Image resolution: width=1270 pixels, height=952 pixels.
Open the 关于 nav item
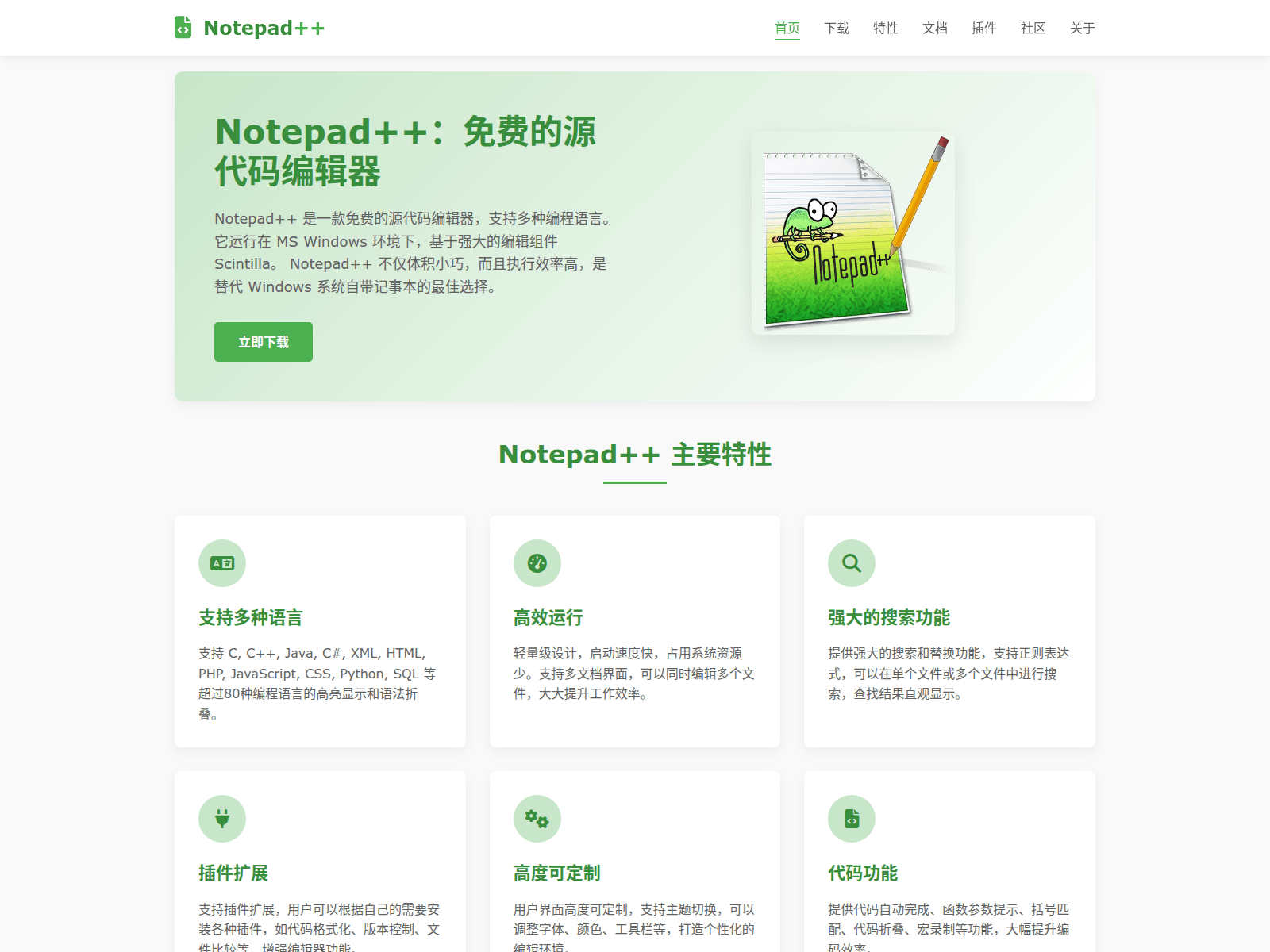click(x=1083, y=28)
